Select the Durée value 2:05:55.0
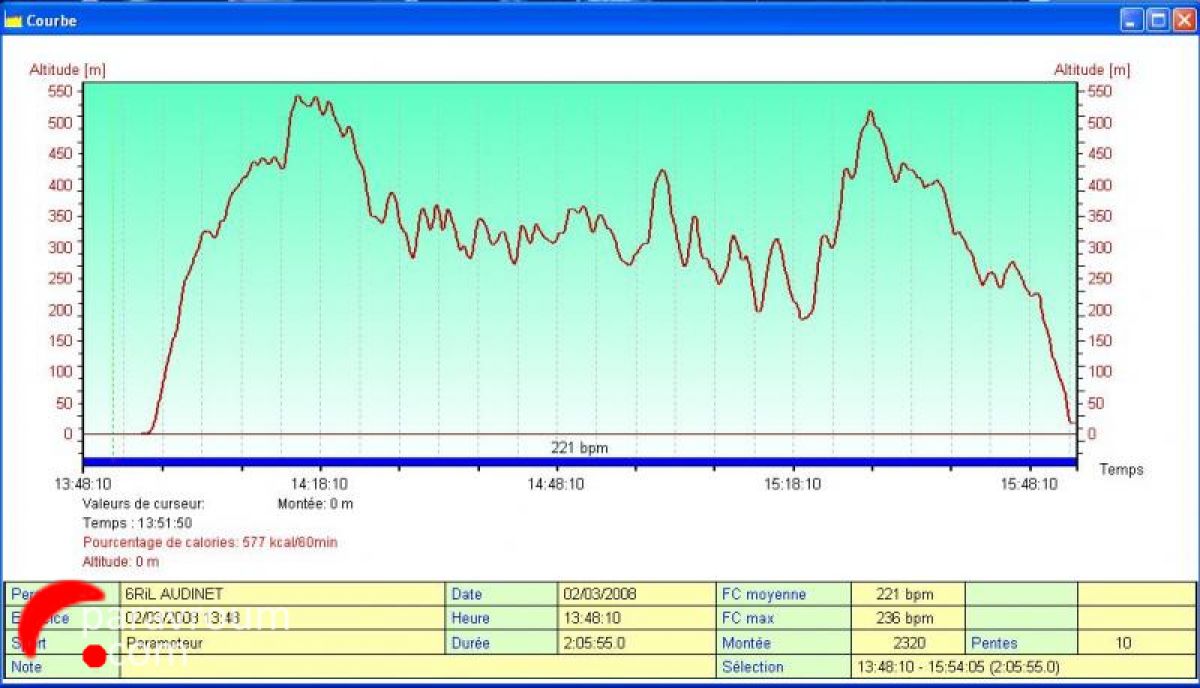Viewport: 1200px width, 688px height. tap(594, 643)
